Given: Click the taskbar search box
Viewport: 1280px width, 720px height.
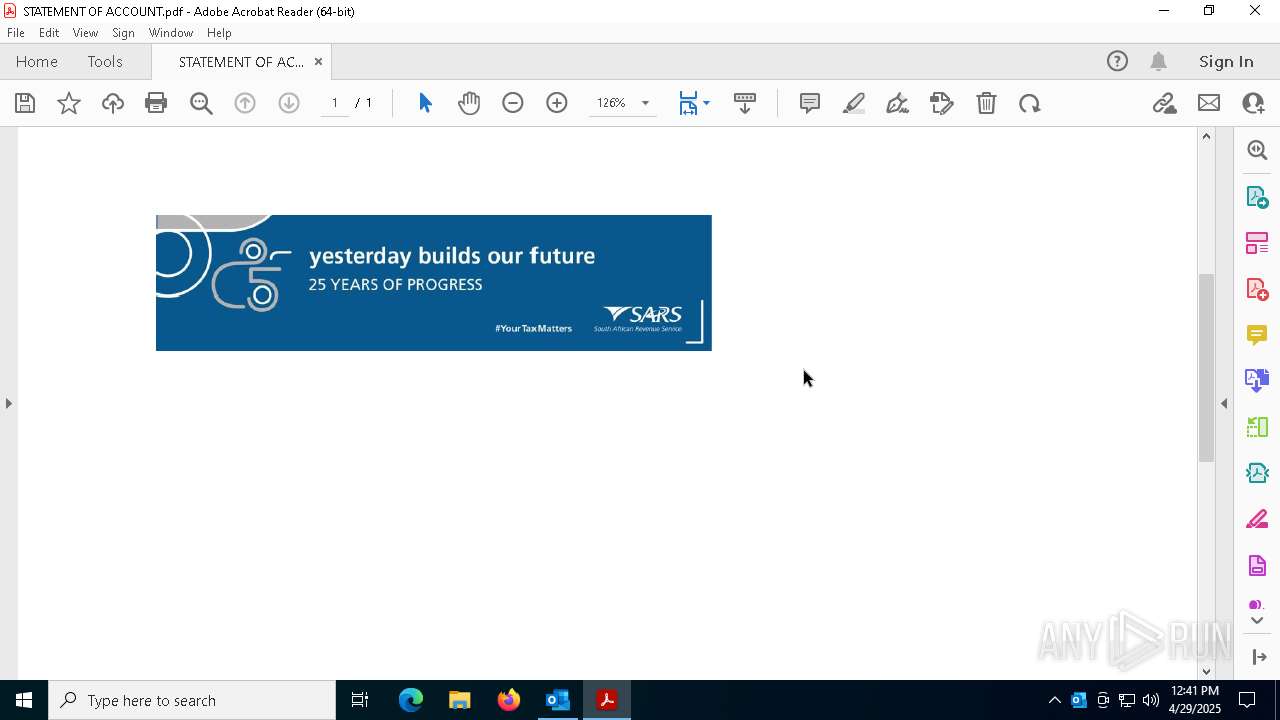Looking at the screenshot, I should (192, 700).
